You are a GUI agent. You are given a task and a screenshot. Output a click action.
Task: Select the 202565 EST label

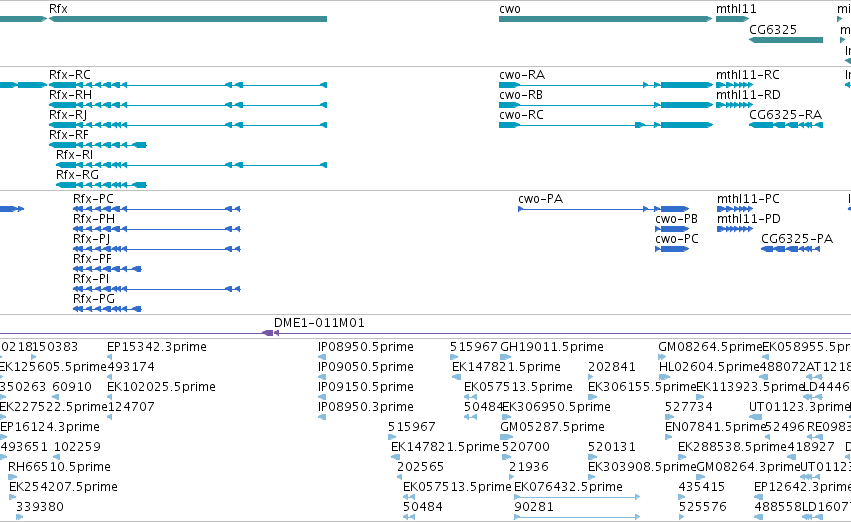(421, 467)
